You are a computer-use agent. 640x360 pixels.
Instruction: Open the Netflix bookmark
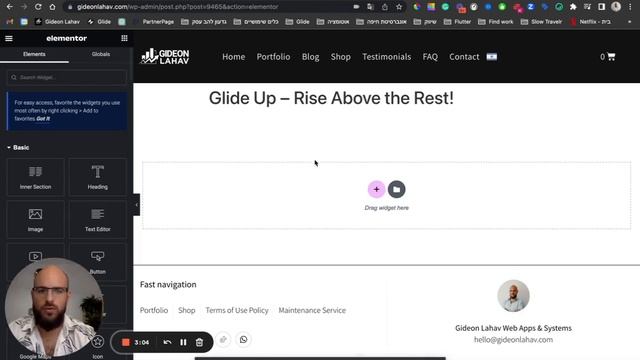tap(590, 22)
